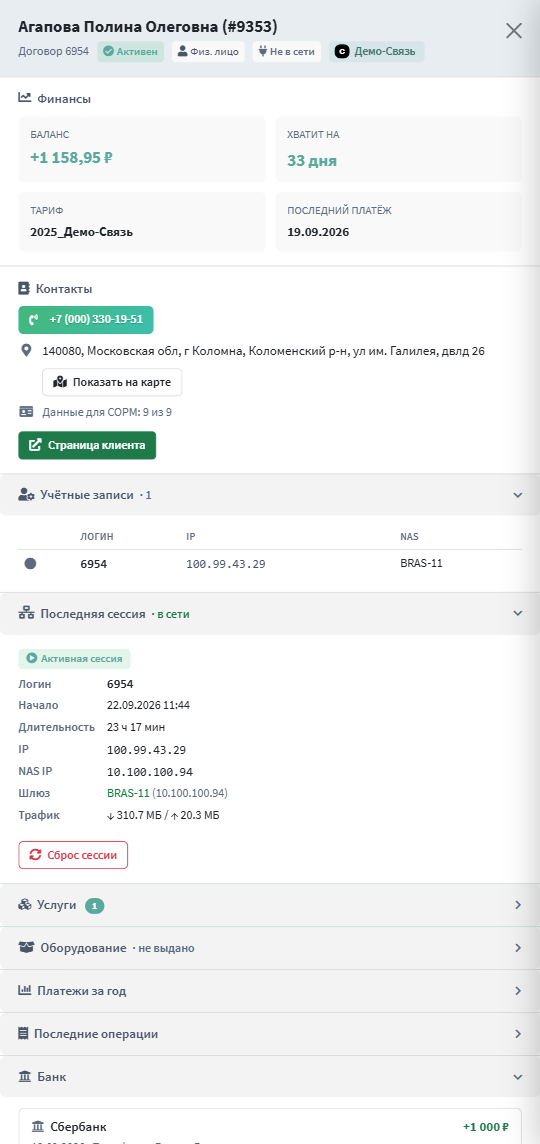This screenshot has width=540, height=1144.
Task: Click the traffic value 310.7 МБ / 20.3 МБ
Action: 163,815
